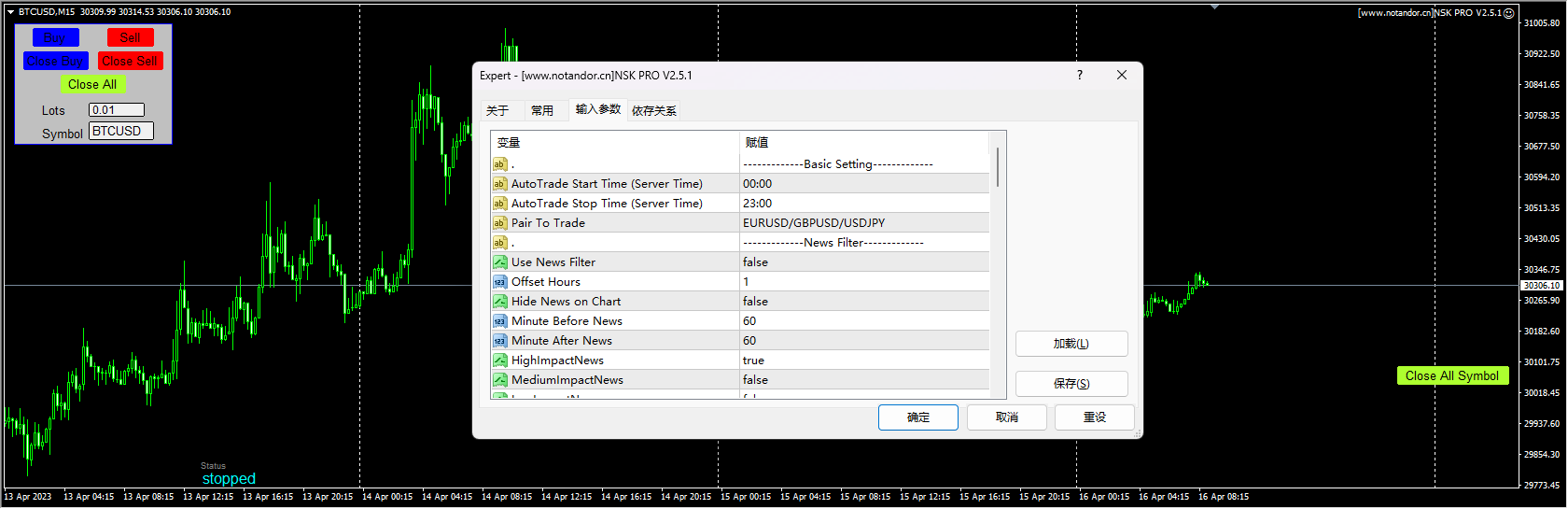The width and height of the screenshot is (1568, 509).
Task: Click the chart shift triangle marker at top
Action: tap(1214, 7)
